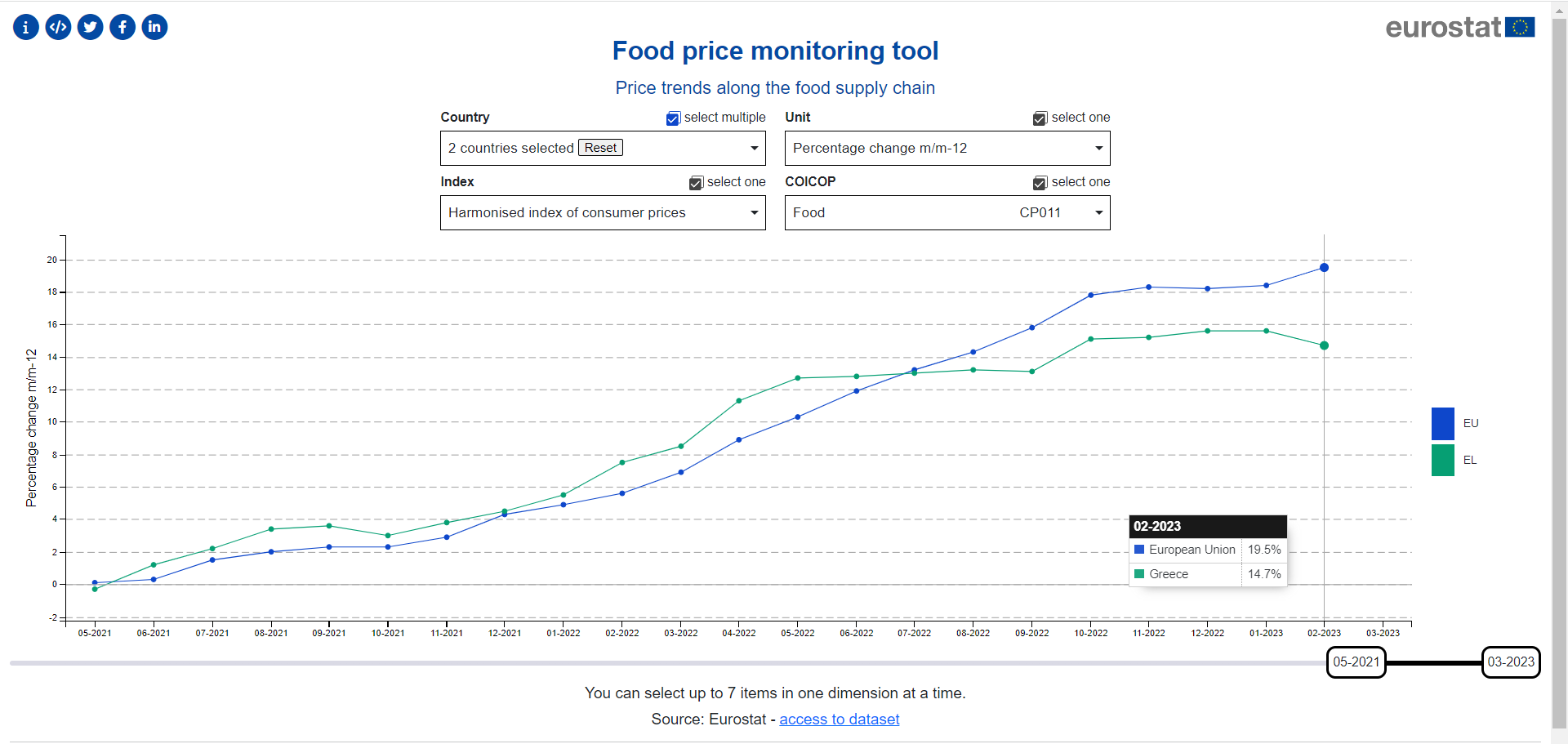Click the information icon

tap(26, 27)
